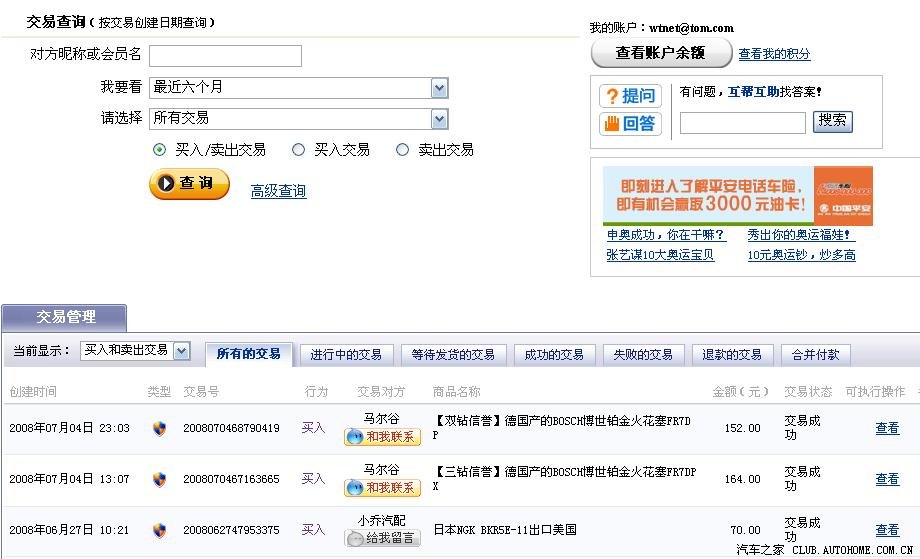This screenshot has width=920, height=559.
Task: Click shield icon for the 13:07 transaction
Action: [159, 479]
